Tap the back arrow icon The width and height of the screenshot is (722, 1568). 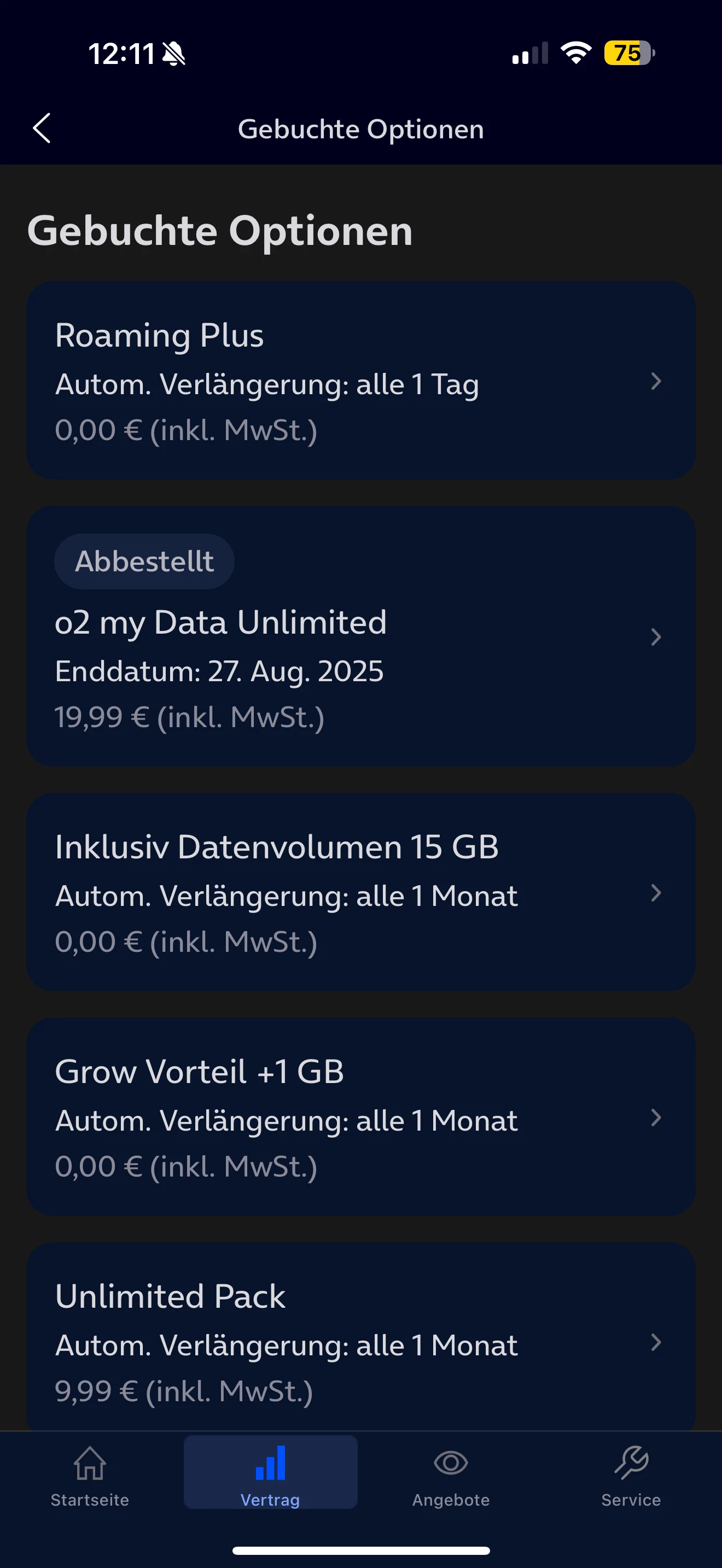[x=42, y=128]
